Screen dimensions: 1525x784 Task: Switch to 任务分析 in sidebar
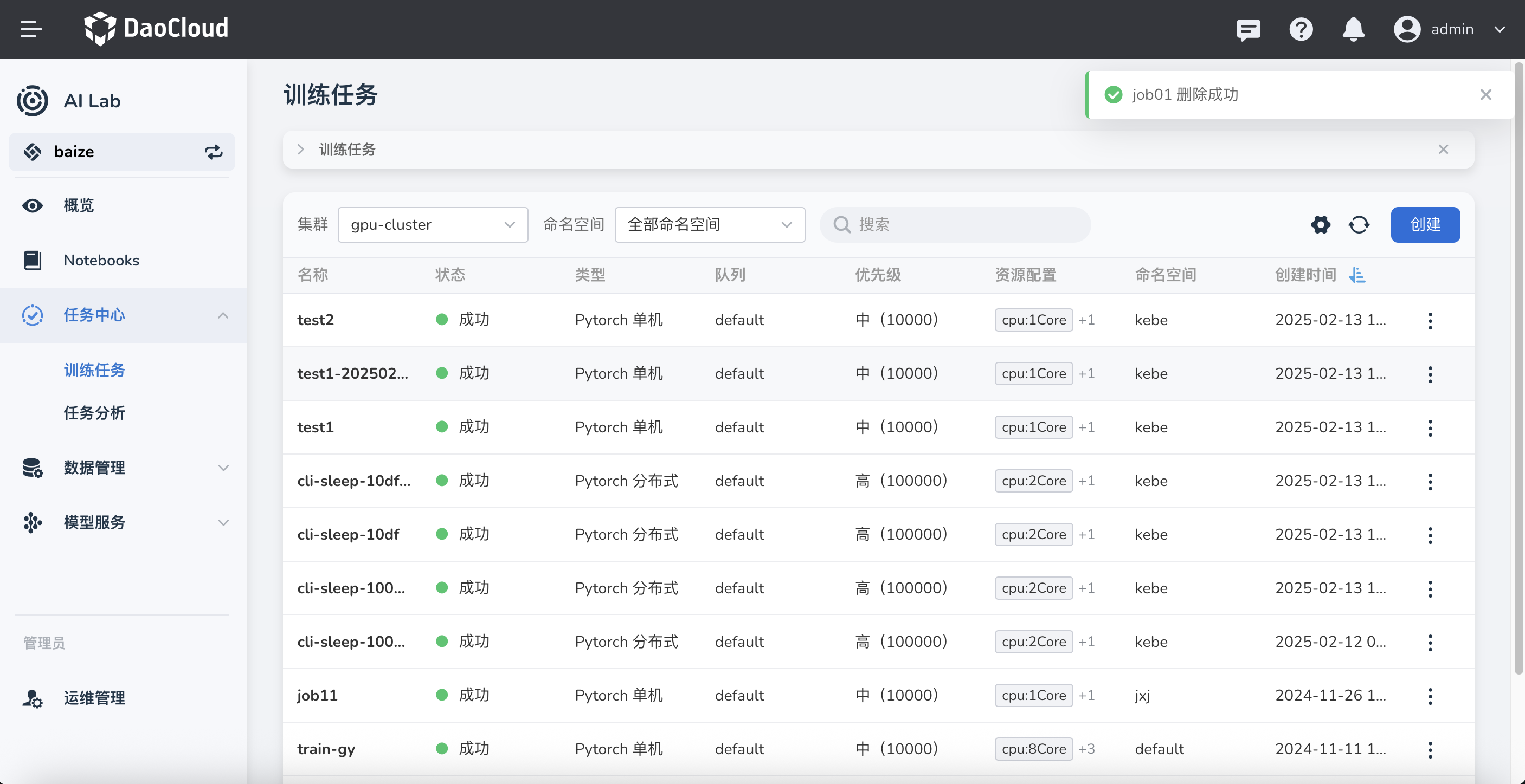tap(94, 413)
